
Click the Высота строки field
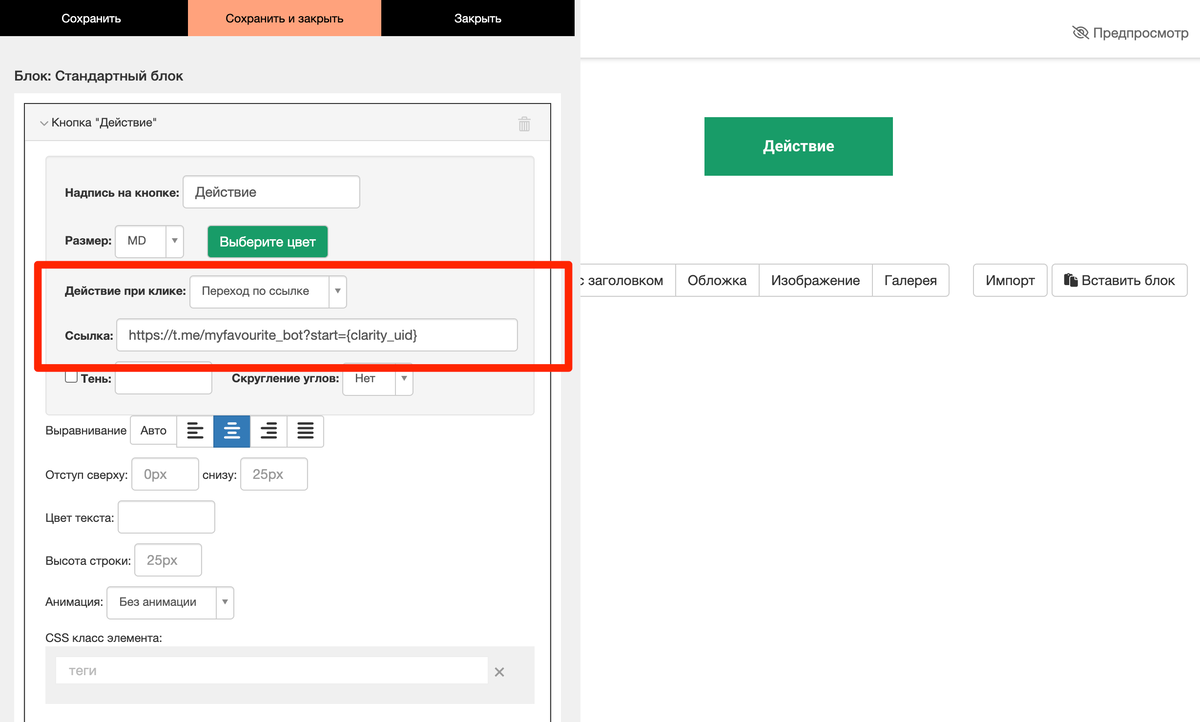[168, 560]
